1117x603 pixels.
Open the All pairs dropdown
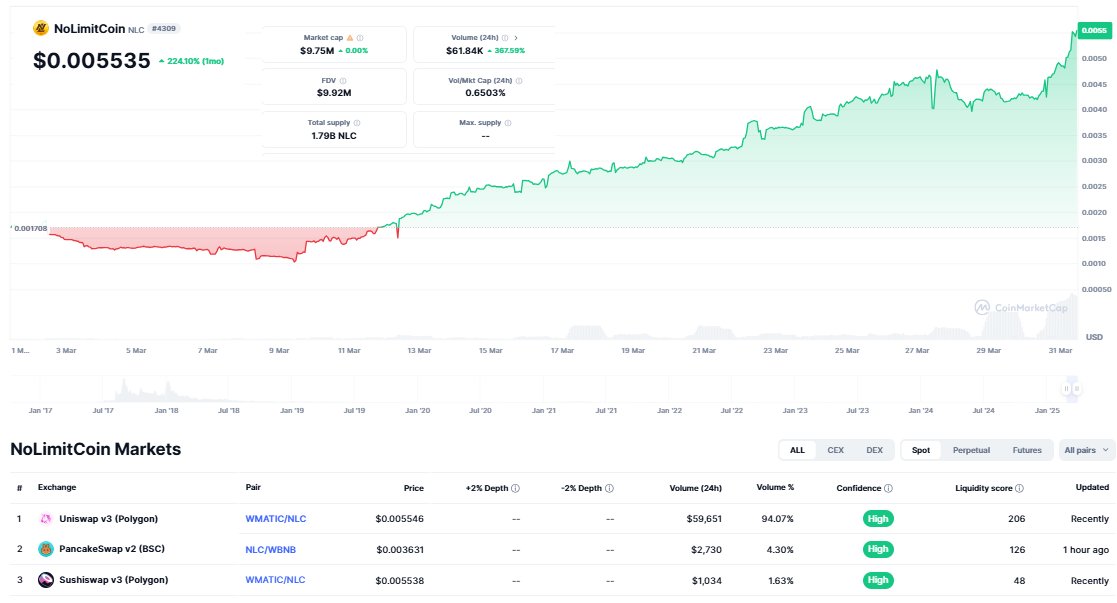[1086, 450]
